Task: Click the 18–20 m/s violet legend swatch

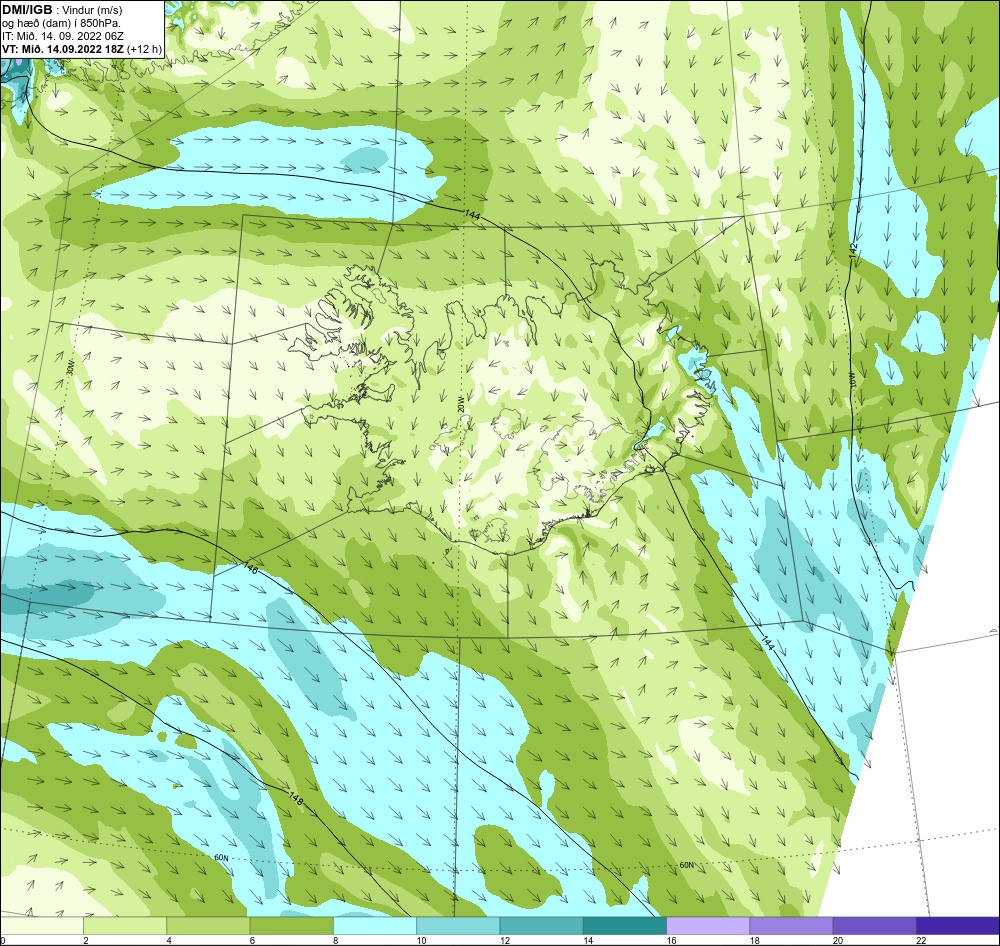Action: 791,925
